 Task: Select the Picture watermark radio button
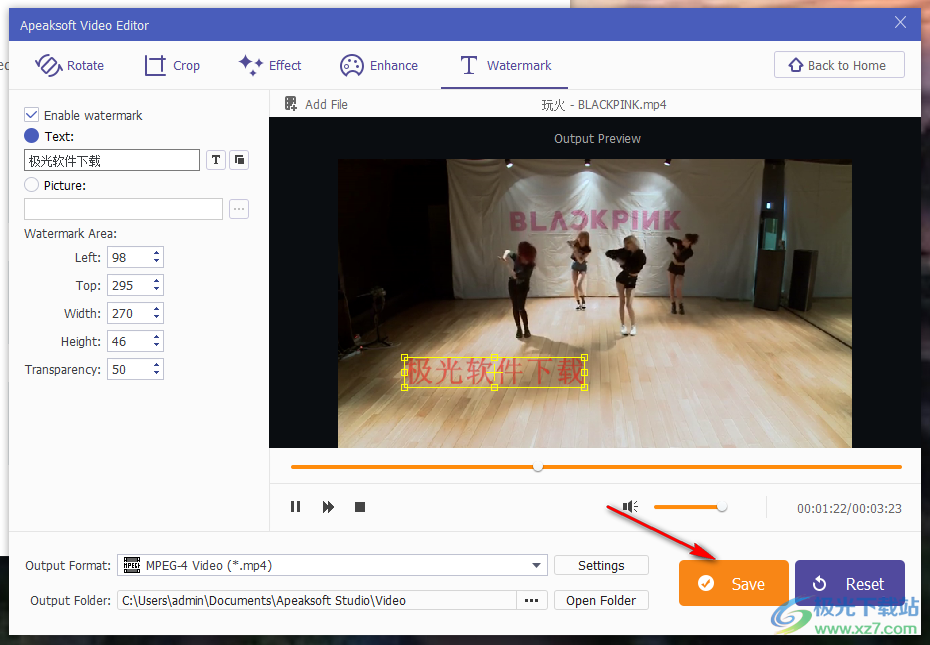pos(31,185)
